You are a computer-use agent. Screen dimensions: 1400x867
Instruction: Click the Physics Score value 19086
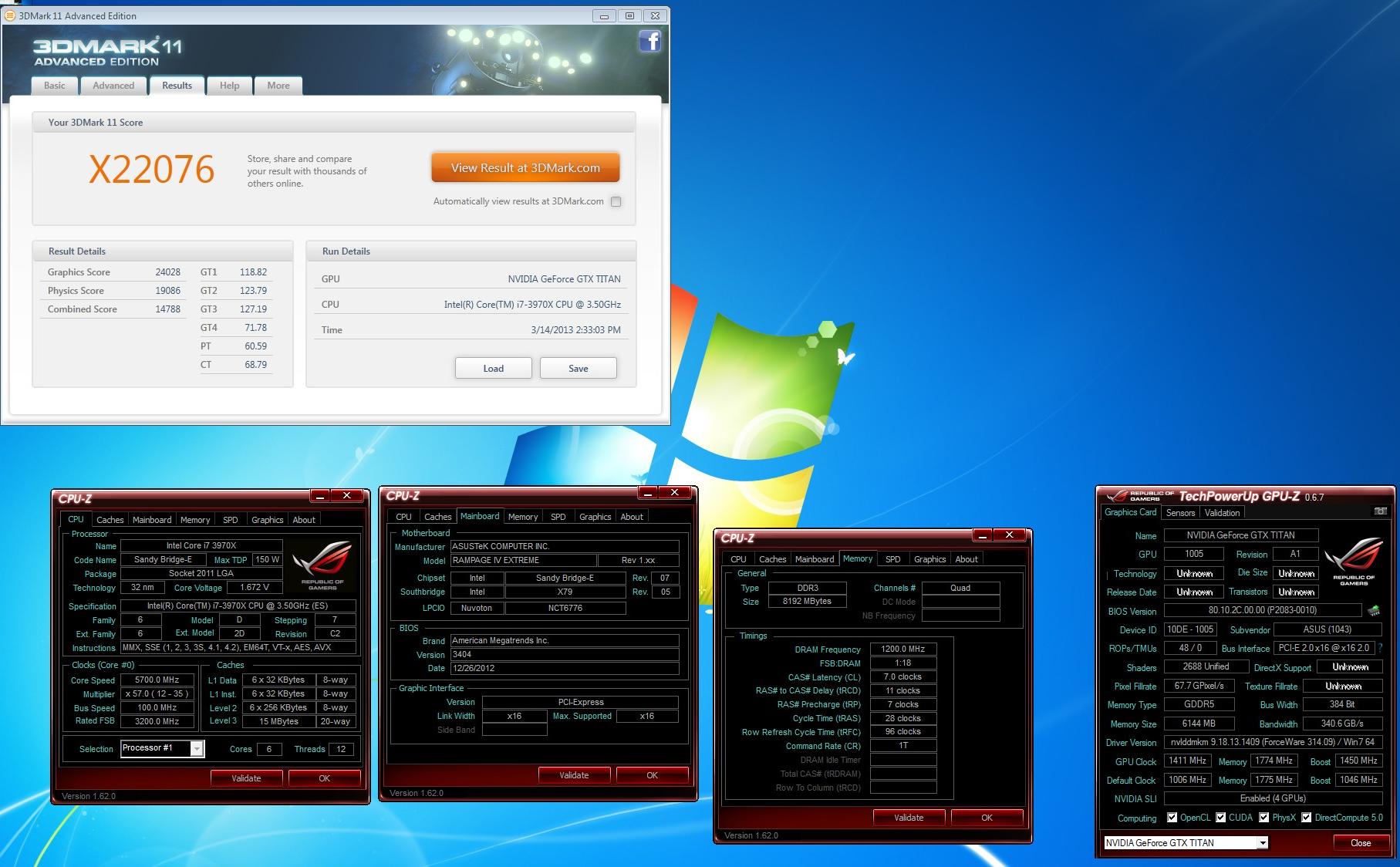167,291
